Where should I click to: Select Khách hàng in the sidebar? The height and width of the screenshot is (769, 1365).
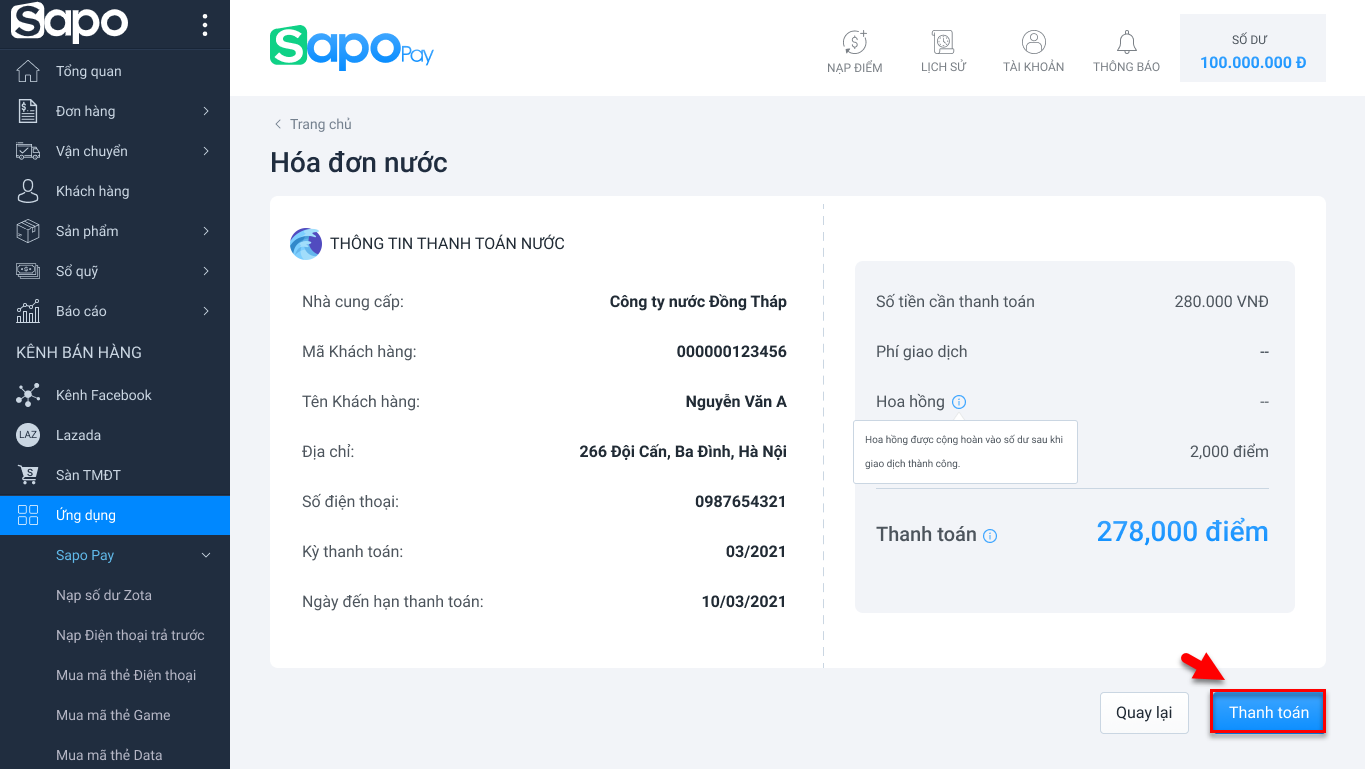(x=92, y=191)
